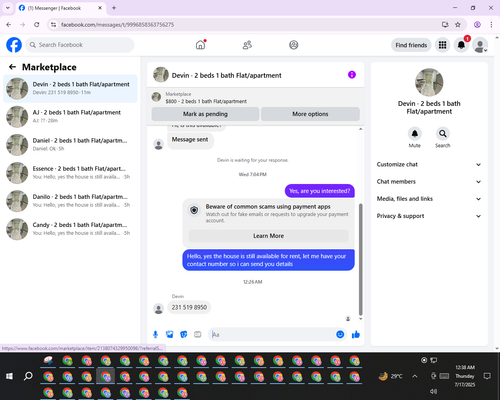The width and height of the screenshot is (500, 400).
Task: Open the Notifications bell
Action: pos(461,45)
